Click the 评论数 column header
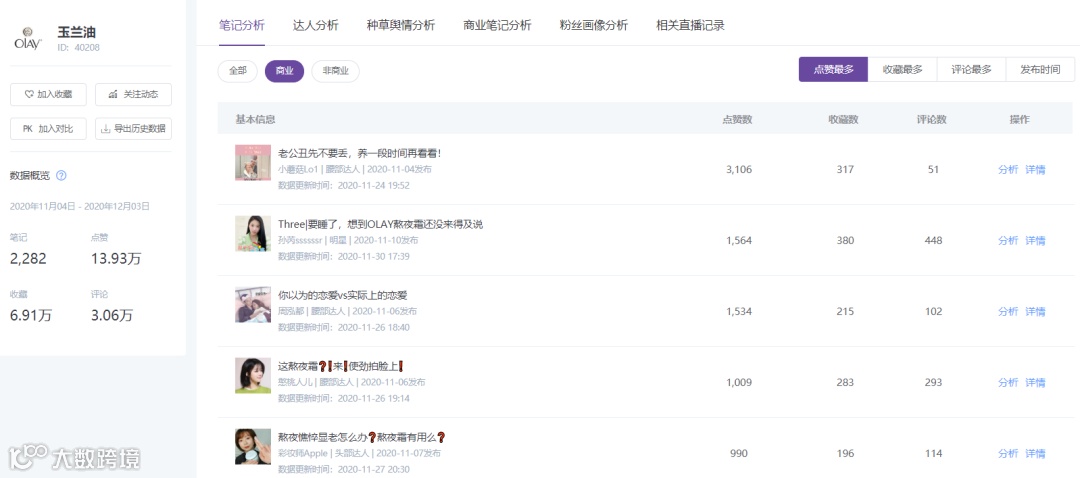The image size is (1080, 478). click(931, 119)
